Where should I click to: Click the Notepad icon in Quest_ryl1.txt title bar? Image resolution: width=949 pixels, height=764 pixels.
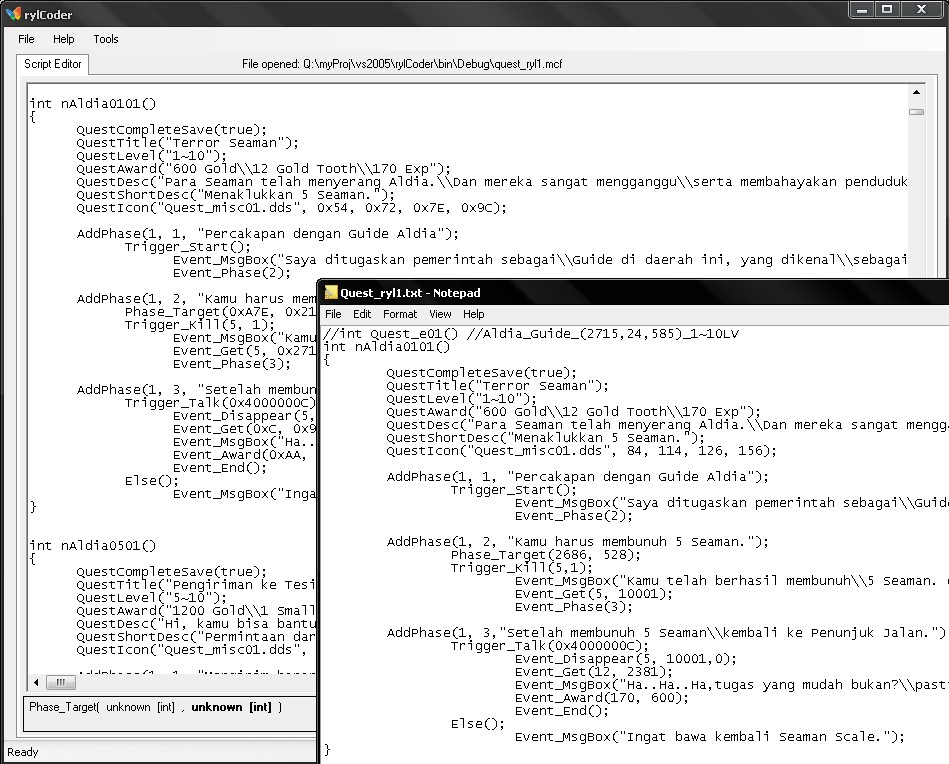331,293
